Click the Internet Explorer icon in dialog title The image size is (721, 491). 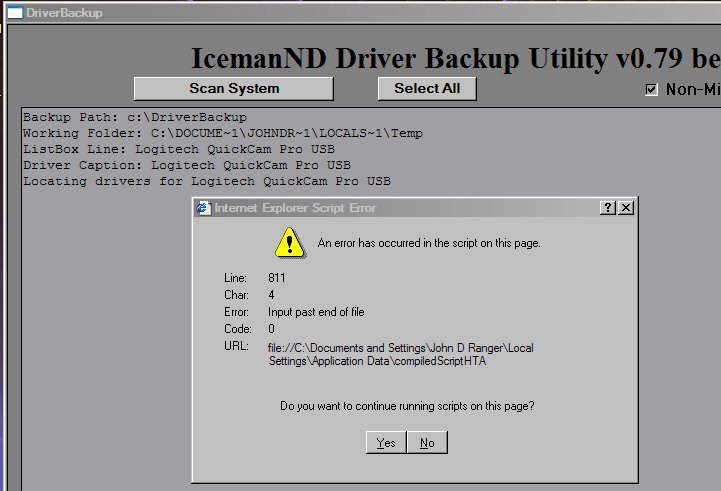coord(203,208)
